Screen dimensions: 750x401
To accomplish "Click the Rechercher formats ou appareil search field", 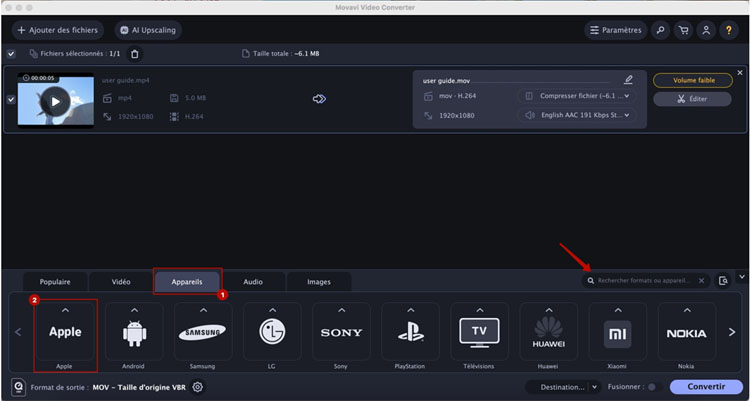I will tap(645, 281).
